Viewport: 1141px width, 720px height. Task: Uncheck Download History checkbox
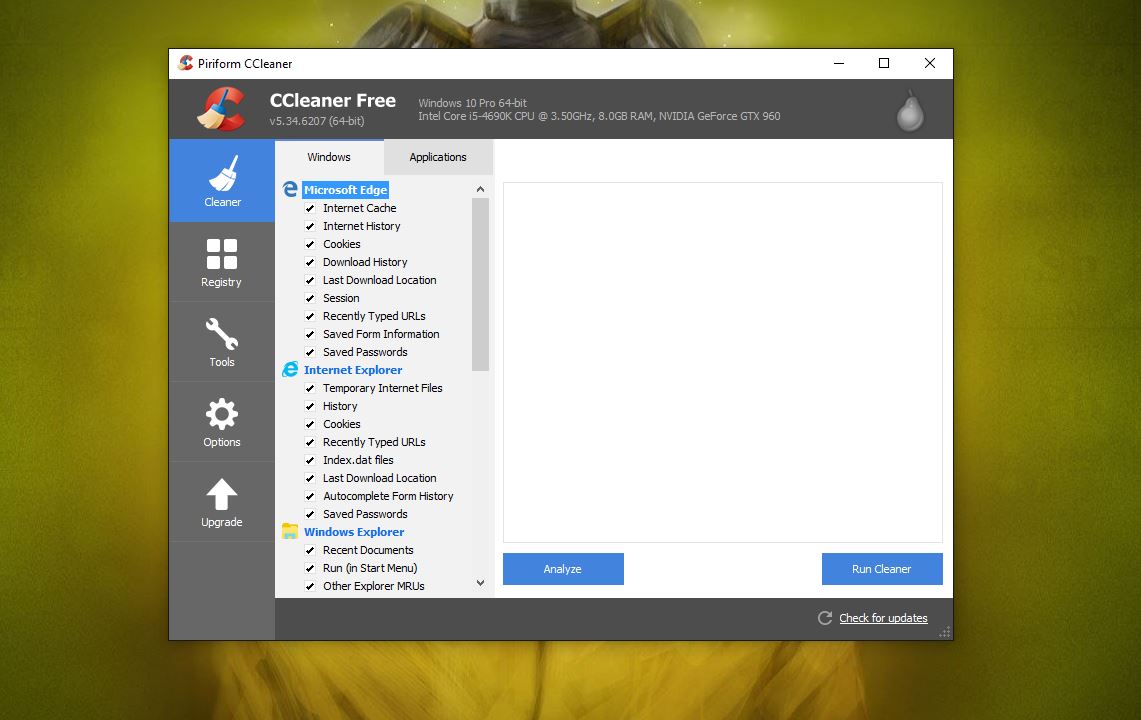pos(310,262)
